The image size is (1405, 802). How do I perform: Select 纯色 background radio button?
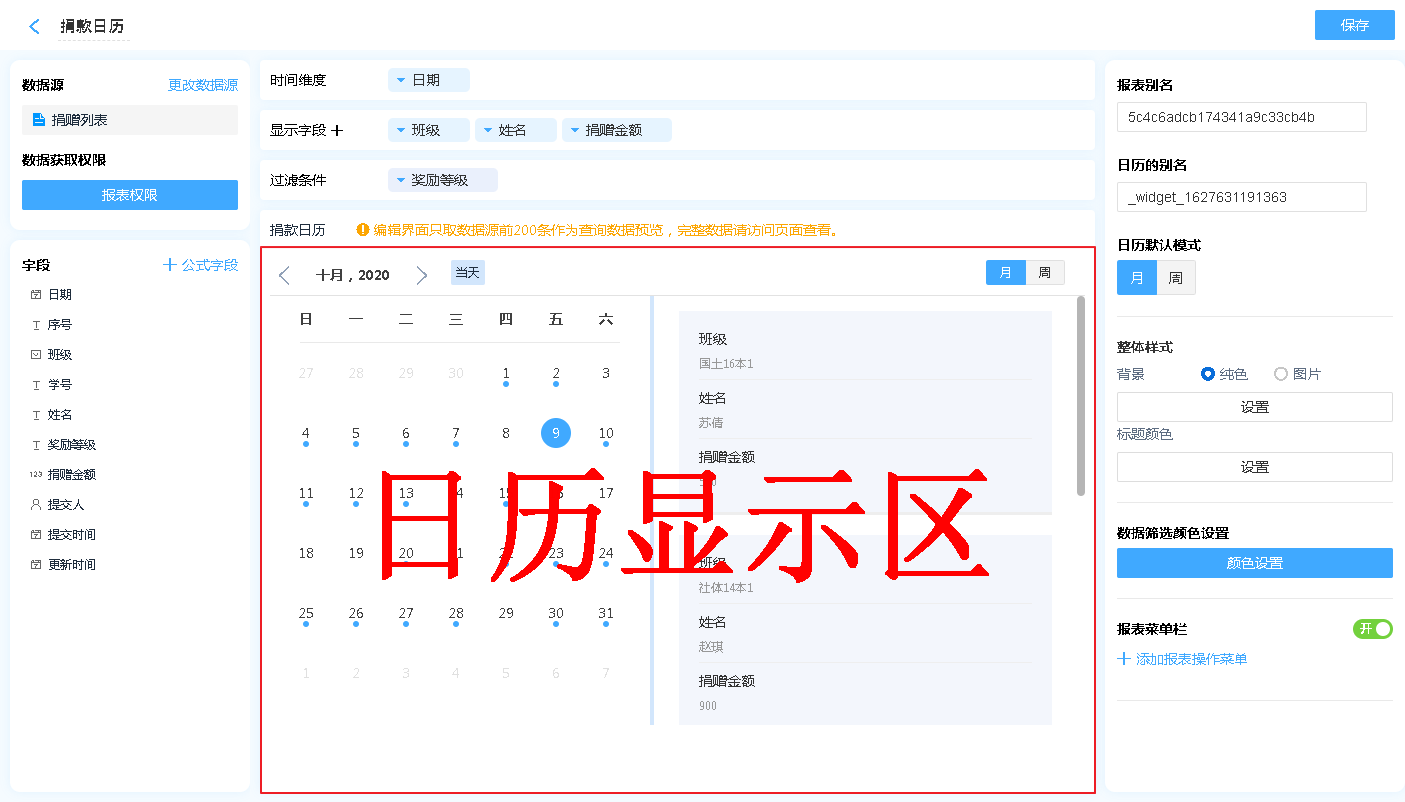1208,374
